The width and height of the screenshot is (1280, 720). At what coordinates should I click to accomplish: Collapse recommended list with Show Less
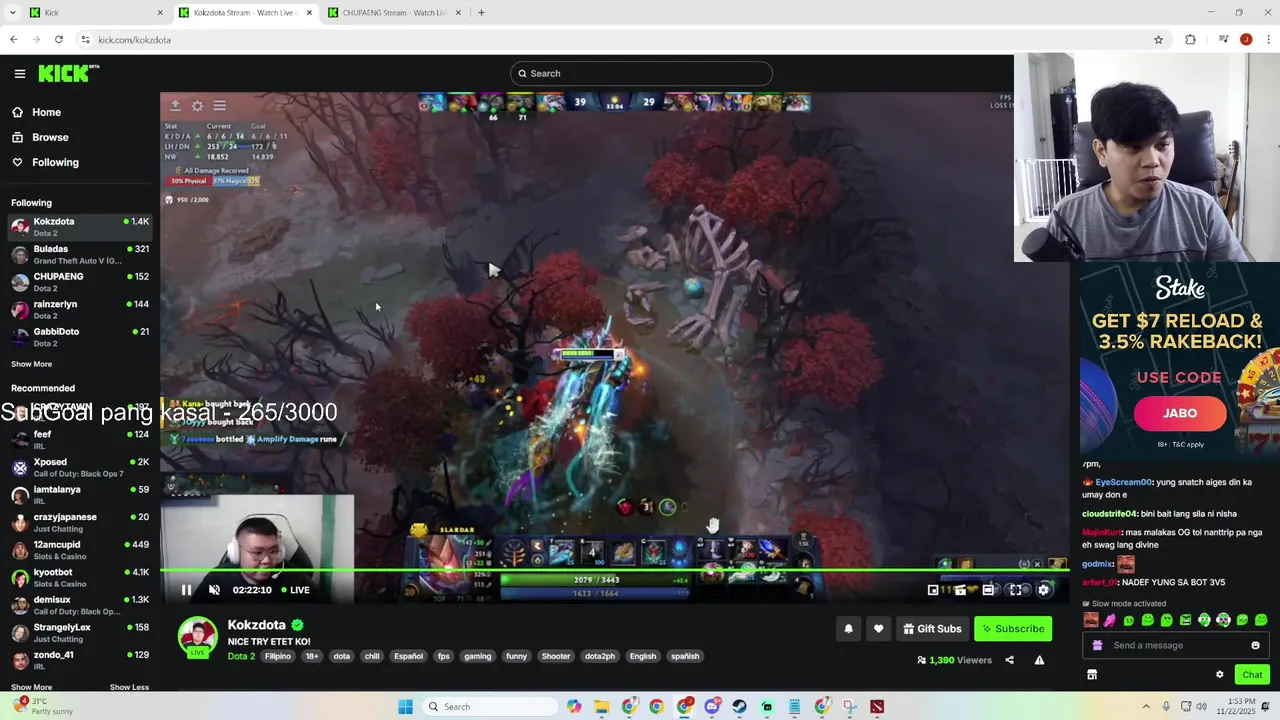[x=129, y=687]
